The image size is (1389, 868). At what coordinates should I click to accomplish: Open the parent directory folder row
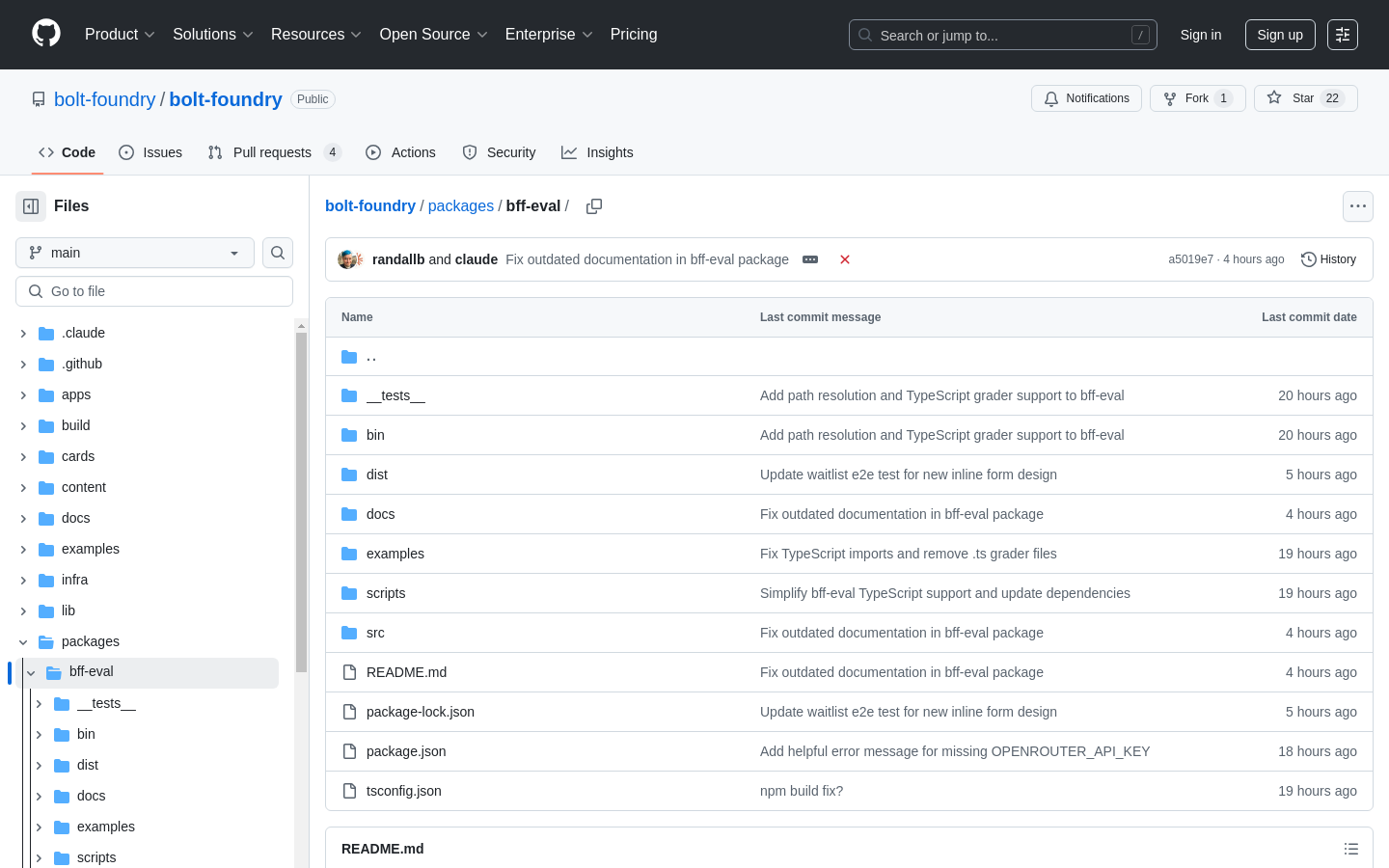click(x=849, y=357)
